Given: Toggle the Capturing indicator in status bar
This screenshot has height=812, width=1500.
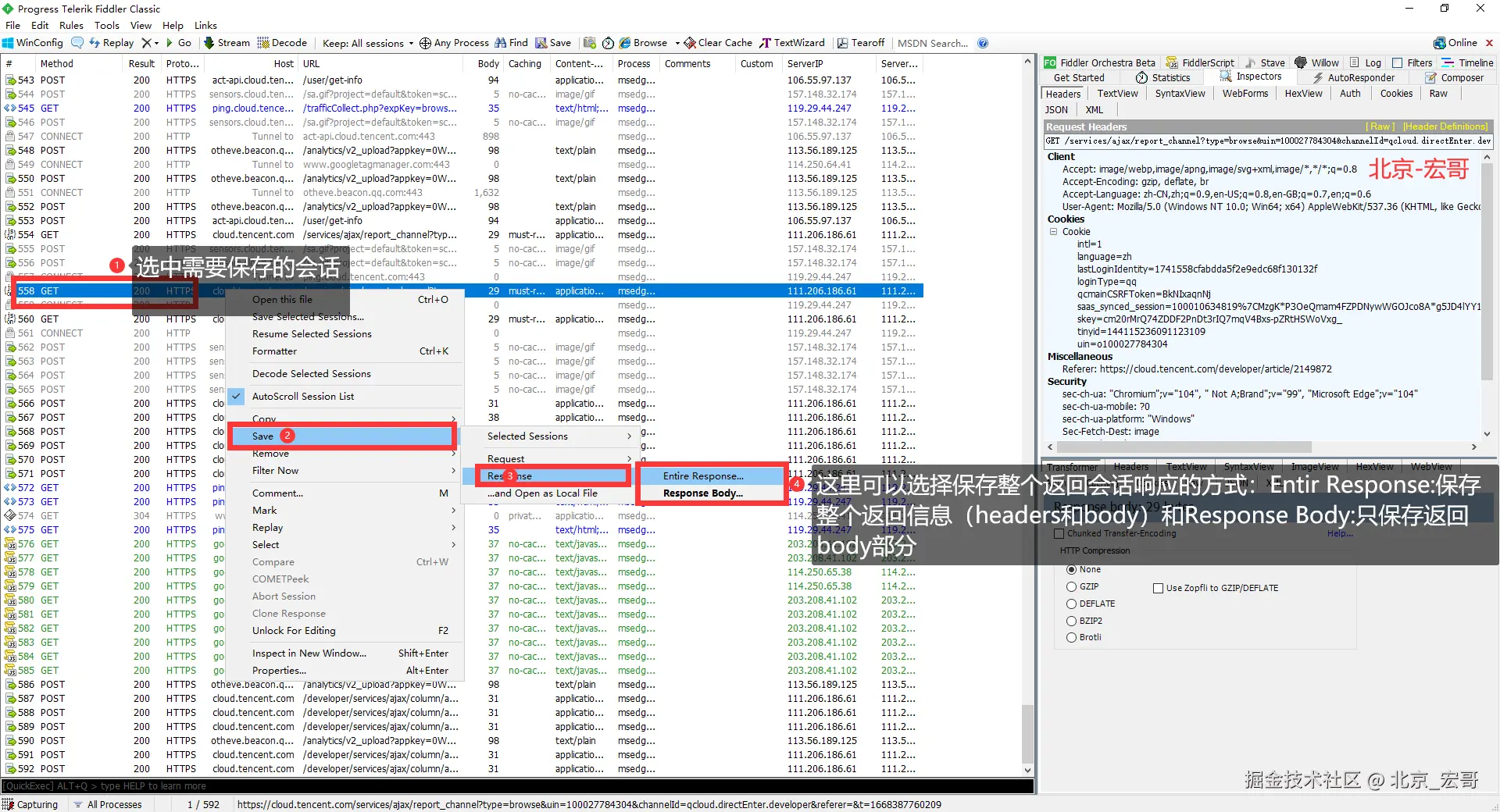Looking at the screenshot, I should click(x=31, y=804).
